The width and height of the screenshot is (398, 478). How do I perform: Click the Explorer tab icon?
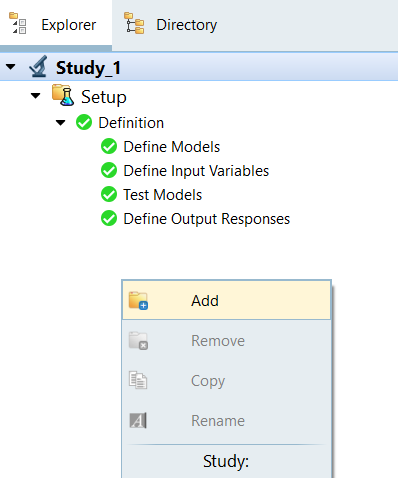coord(18,23)
